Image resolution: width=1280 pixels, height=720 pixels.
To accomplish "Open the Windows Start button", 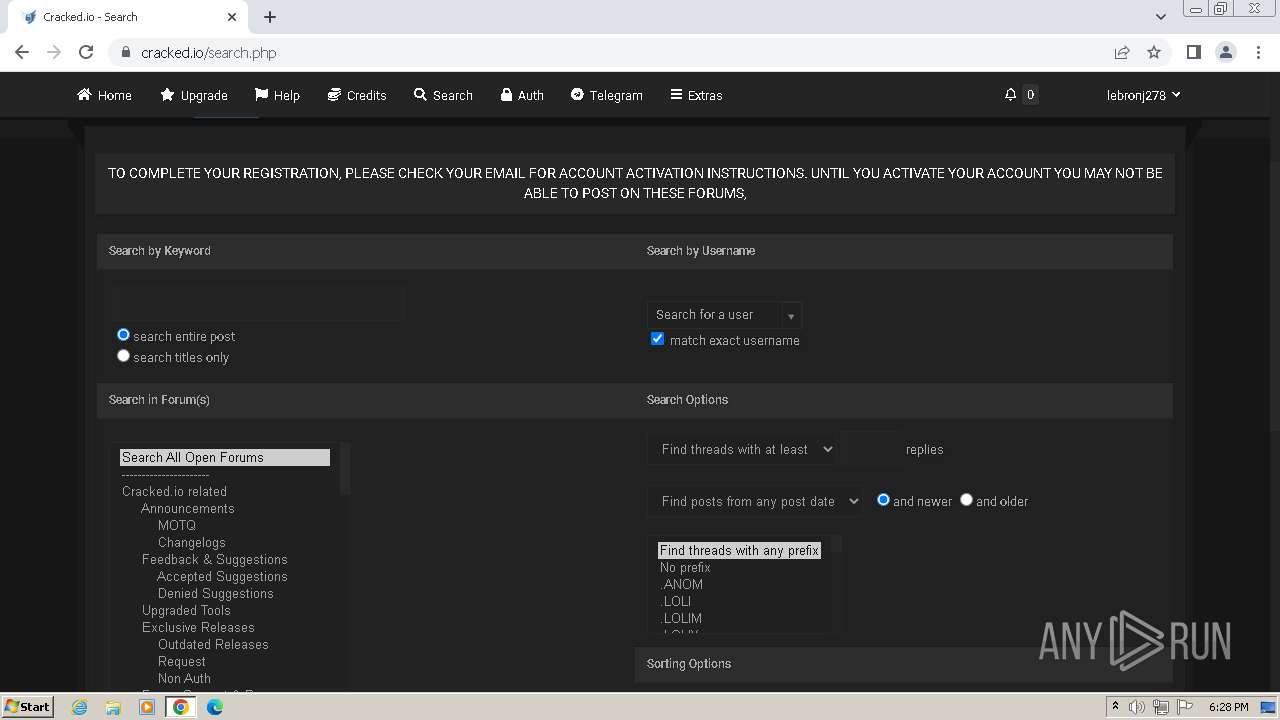I will (x=27, y=706).
